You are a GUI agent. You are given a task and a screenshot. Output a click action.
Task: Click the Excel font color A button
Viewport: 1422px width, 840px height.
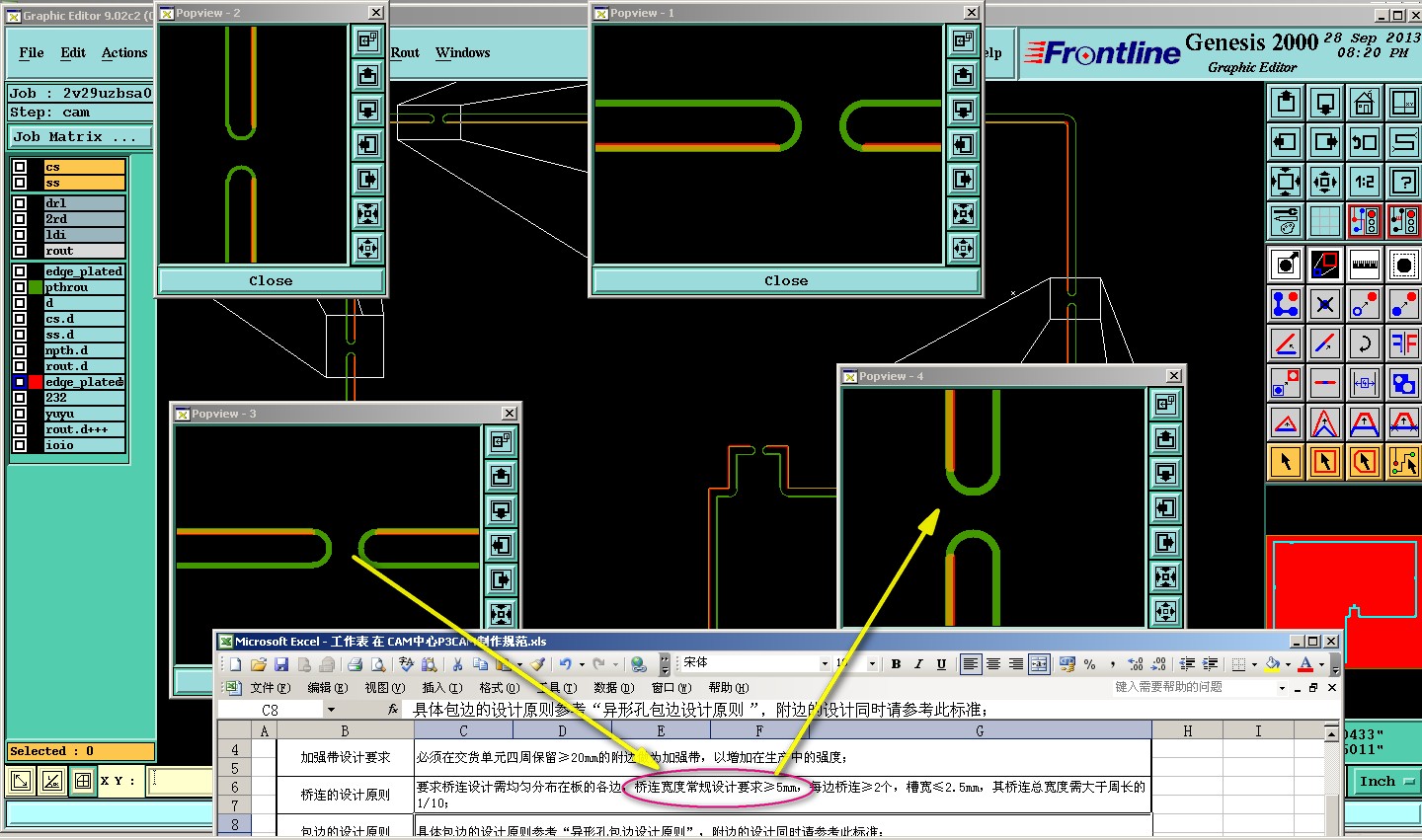pyautogui.click(x=1306, y=664)
